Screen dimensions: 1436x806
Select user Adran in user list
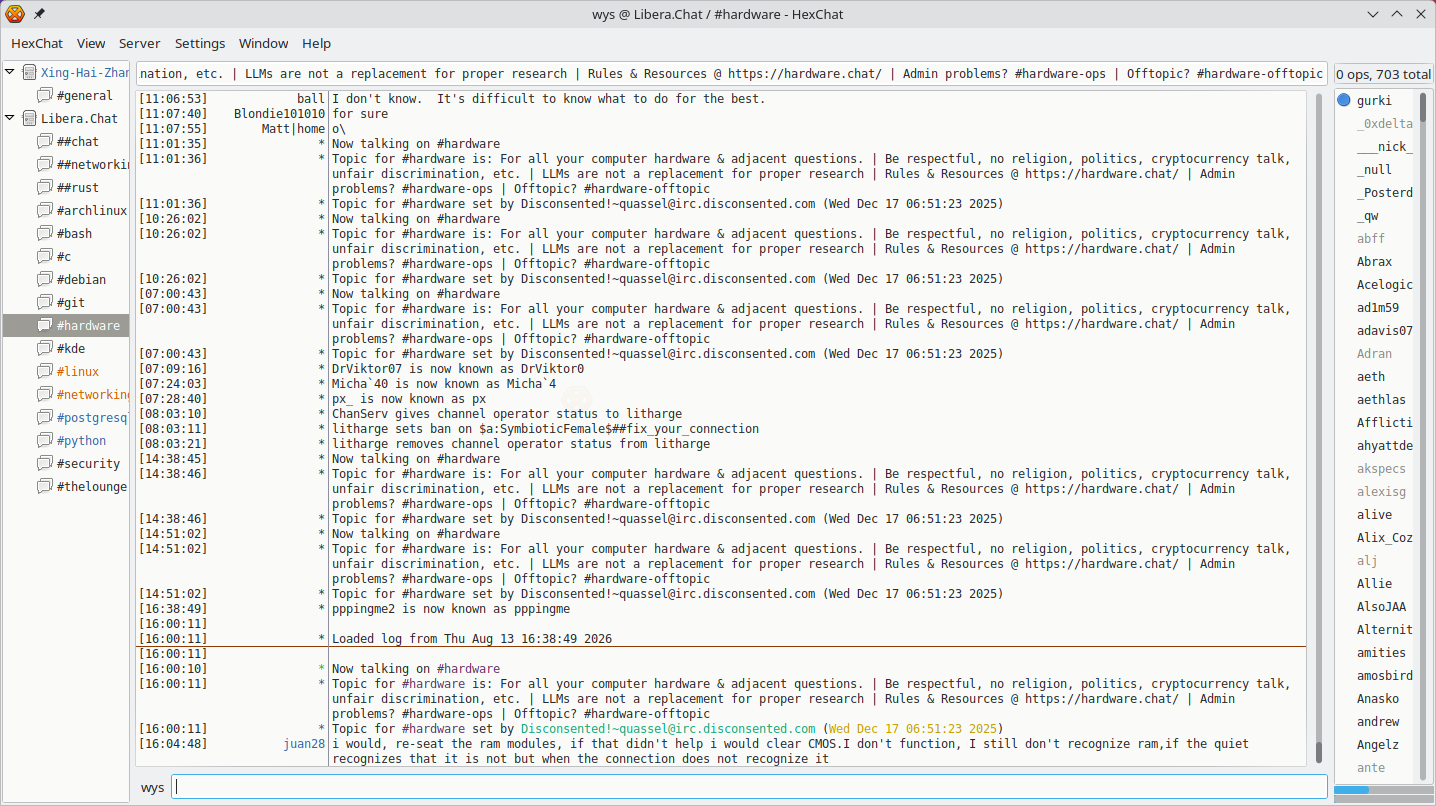(x=1374, y=353)
